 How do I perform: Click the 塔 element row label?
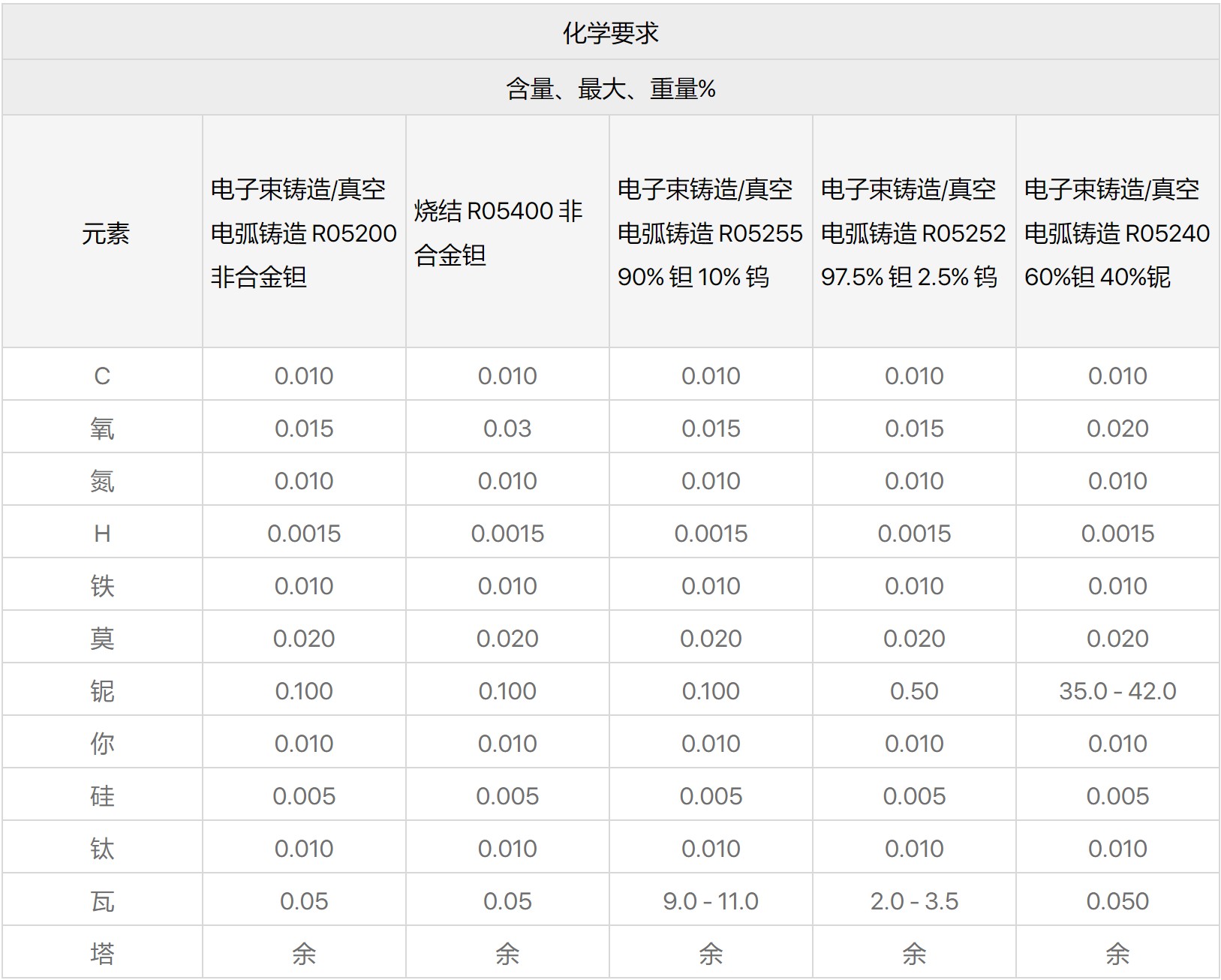[x=102, y=953]
